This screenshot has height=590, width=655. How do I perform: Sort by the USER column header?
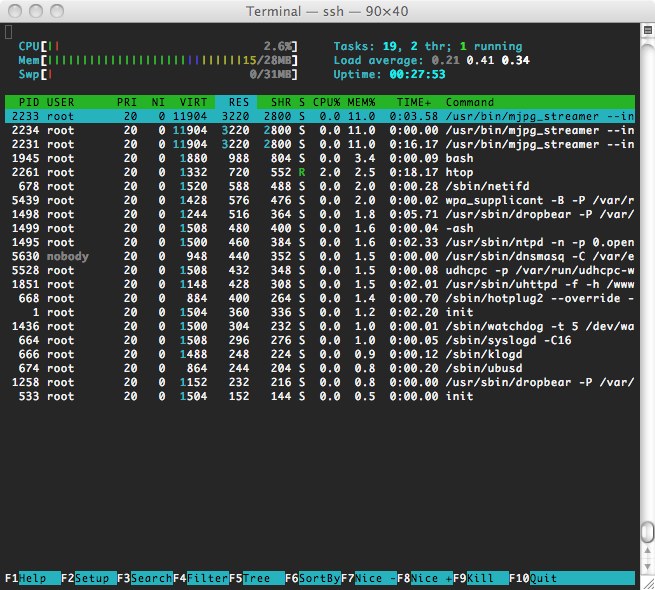[x=60, y=102]
